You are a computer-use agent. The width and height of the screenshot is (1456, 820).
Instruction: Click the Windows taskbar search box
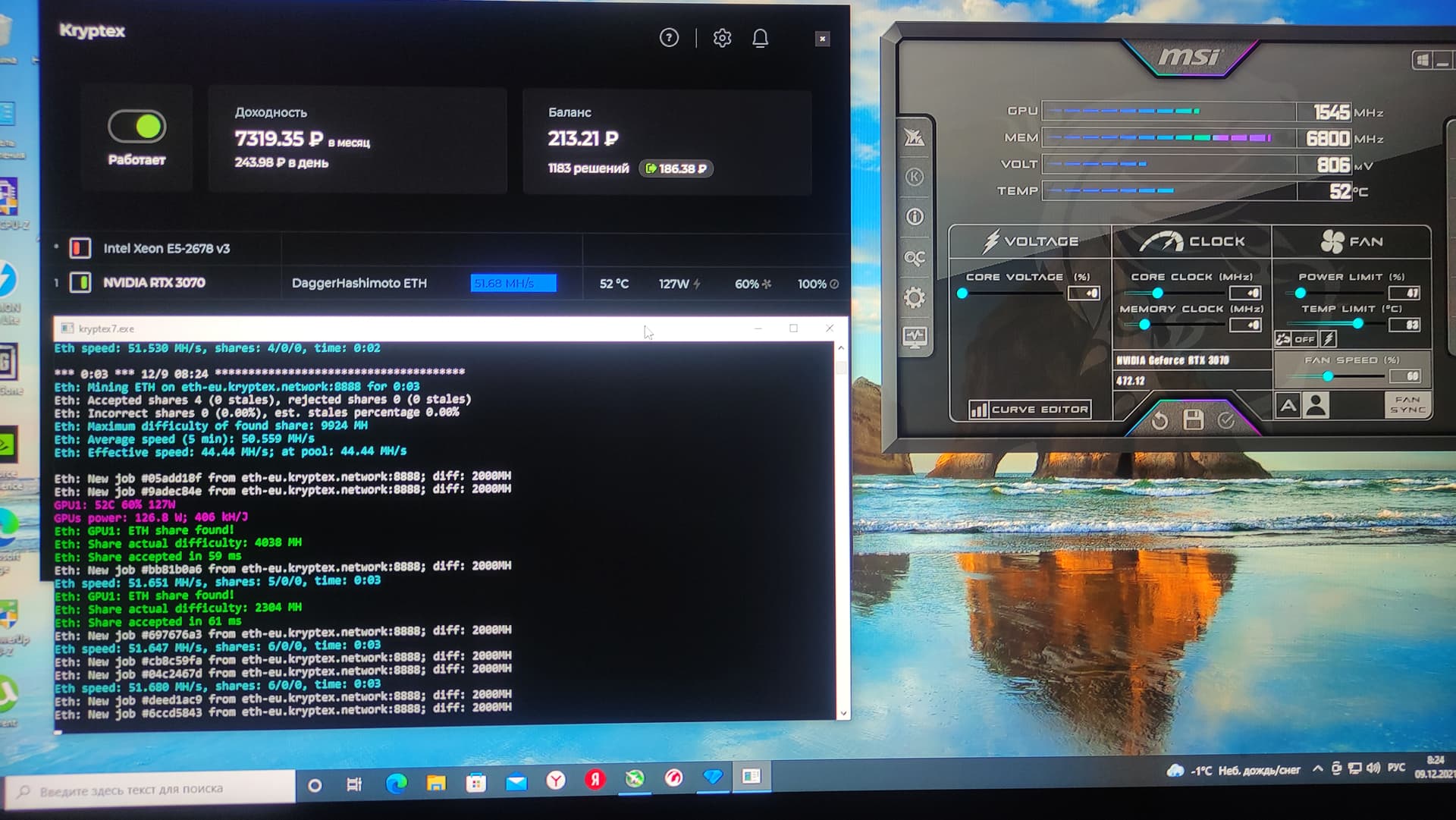click(x=149, y=790)
